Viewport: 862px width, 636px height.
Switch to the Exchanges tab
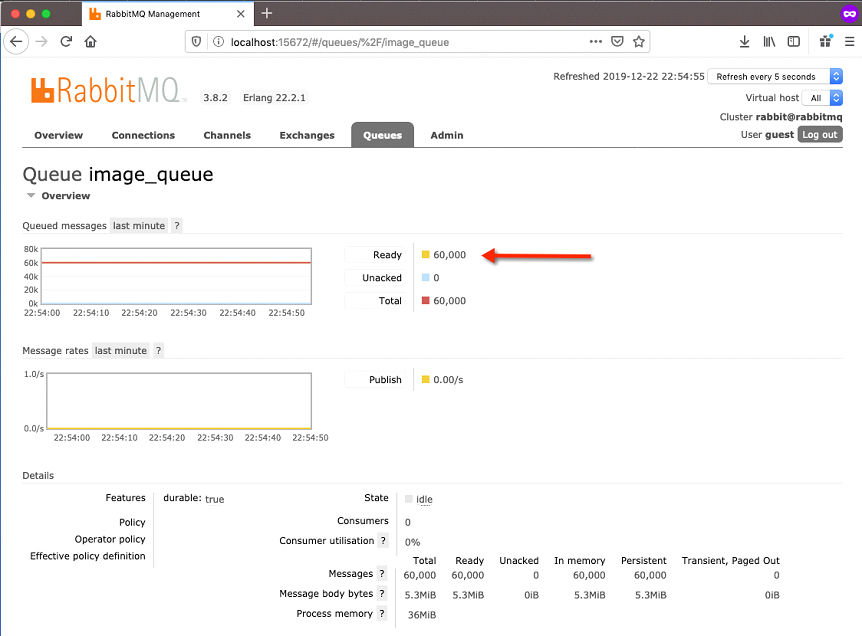pyautogui.click(x=305, y=135)
